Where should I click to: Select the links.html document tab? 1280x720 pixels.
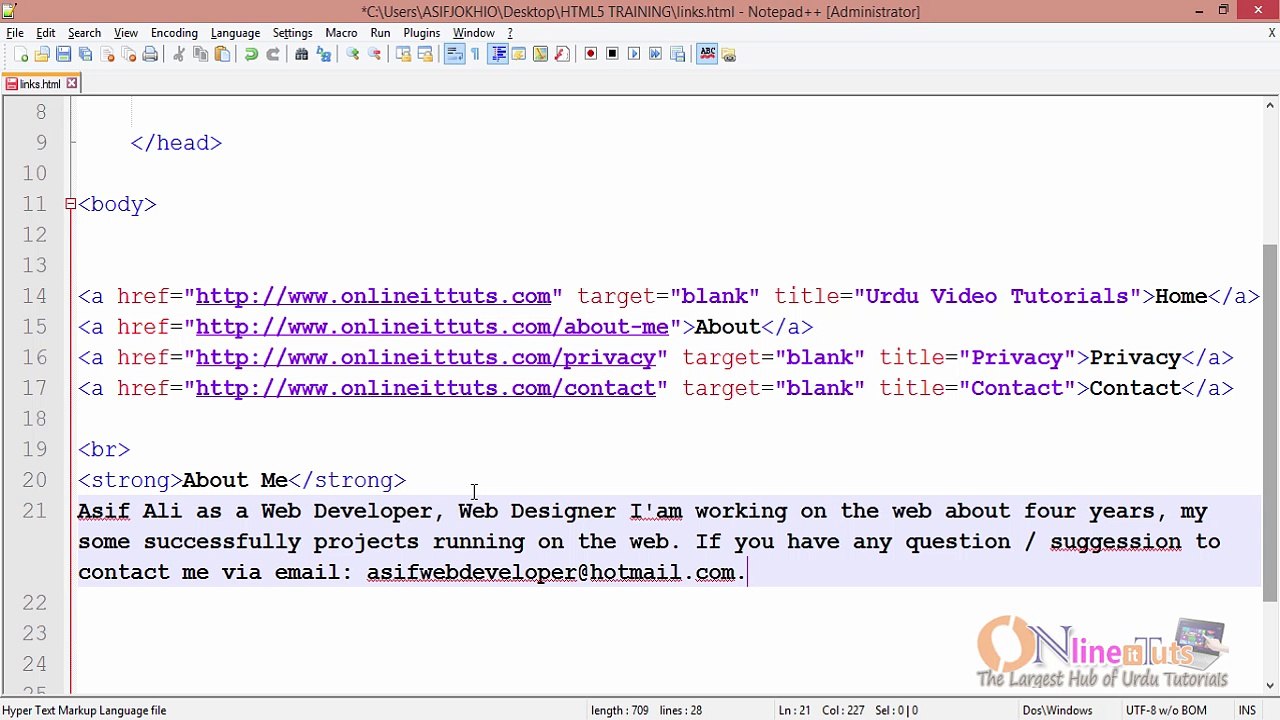tap(40, 84)
